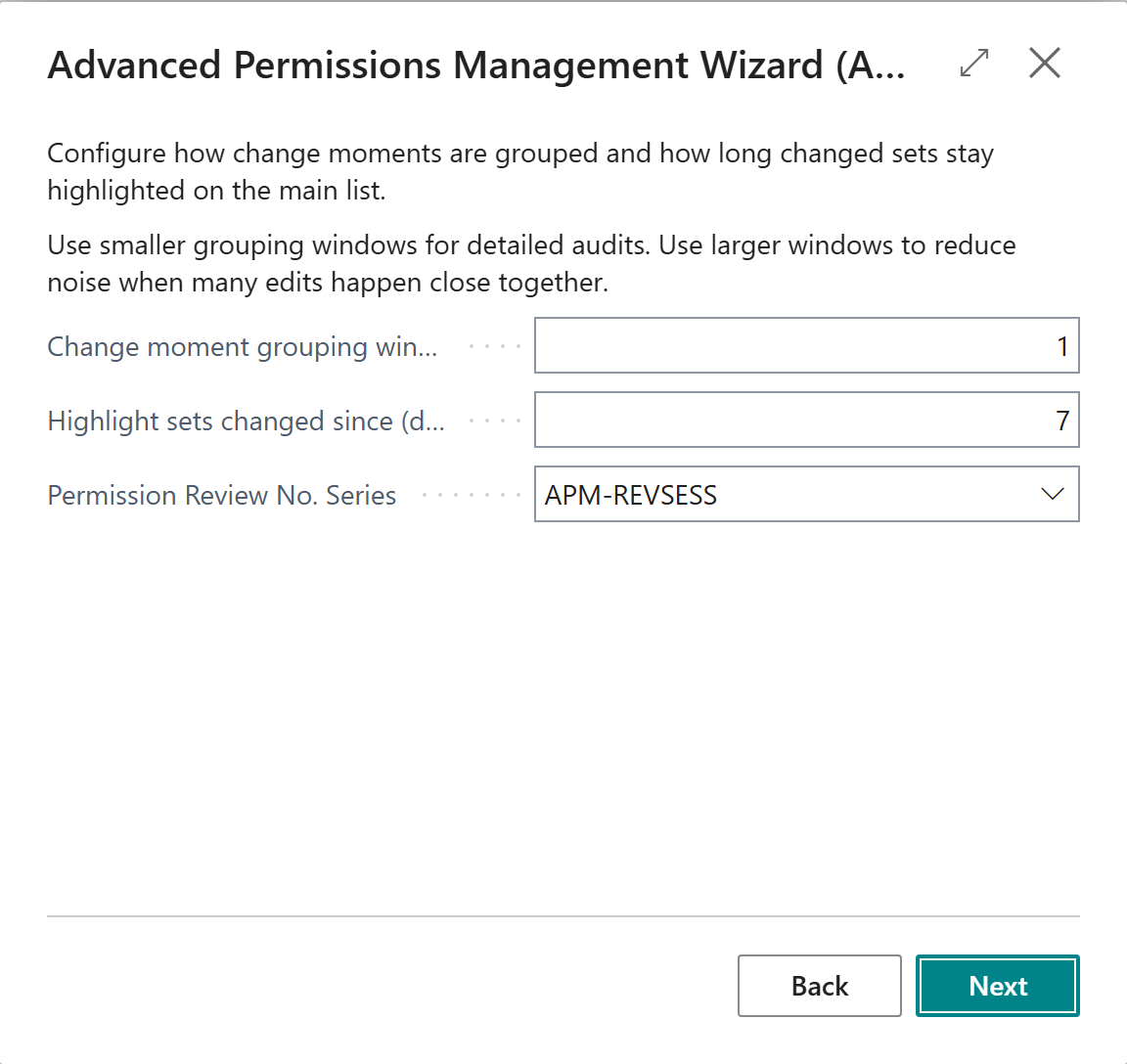Select the Highlight sets changed since label
The height and width of the screenshot is (1064, 1127).
click(x=246, y=421)
